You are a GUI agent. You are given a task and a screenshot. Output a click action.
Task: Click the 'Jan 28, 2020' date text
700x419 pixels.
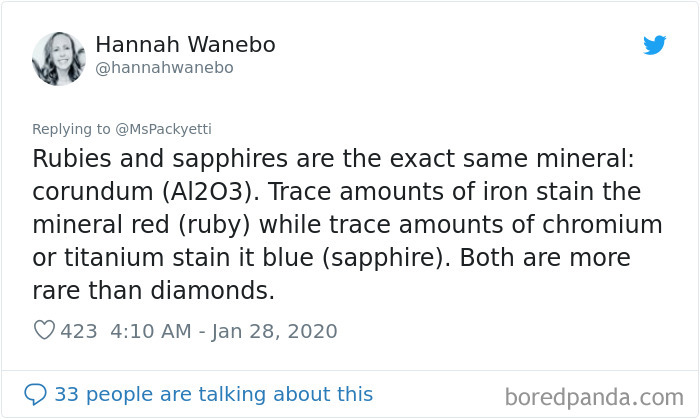tap(274, 331)
